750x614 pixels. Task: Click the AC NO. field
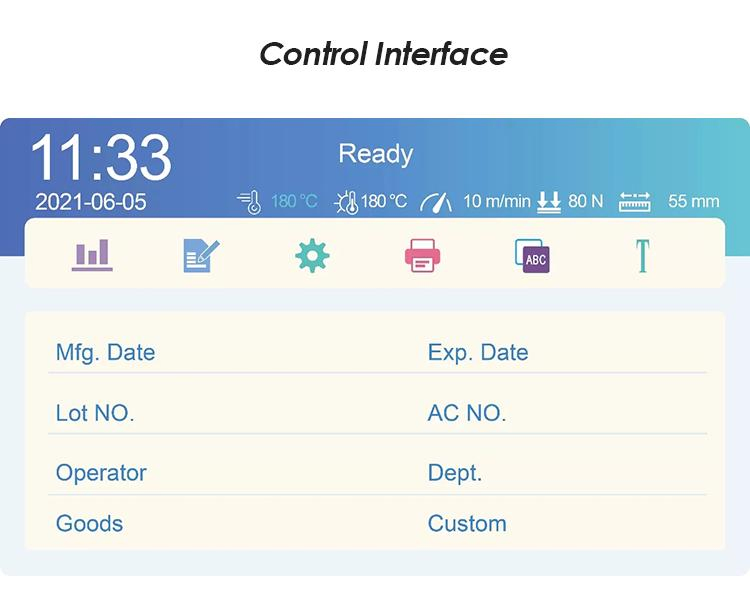(x=467, y=413)
